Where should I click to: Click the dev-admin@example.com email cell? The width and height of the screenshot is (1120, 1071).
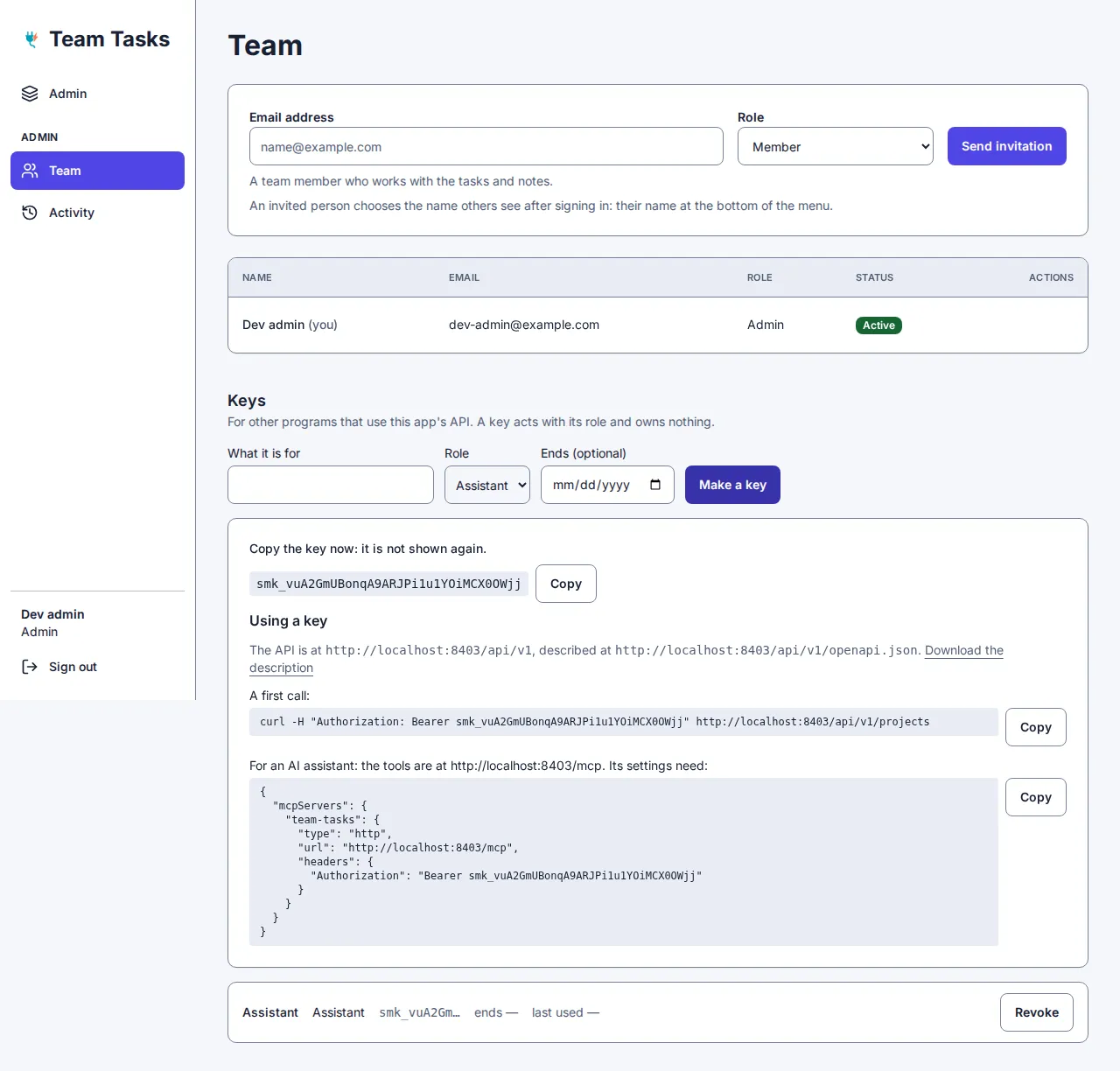(x=524, y=325)
